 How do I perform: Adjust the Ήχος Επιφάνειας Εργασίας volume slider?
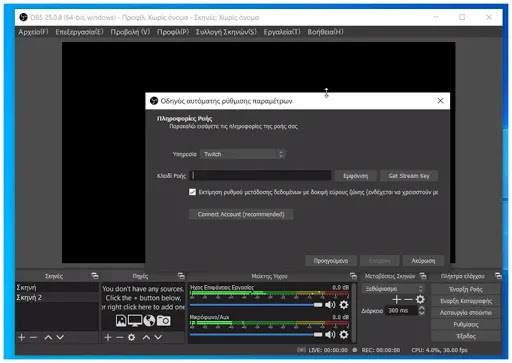pyautogui.click(x=256, y=305)
